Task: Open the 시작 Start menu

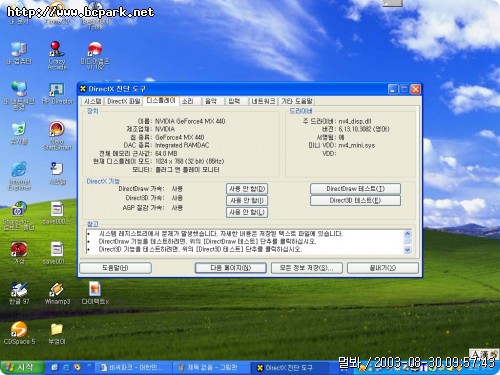Action: coord(22,367)
